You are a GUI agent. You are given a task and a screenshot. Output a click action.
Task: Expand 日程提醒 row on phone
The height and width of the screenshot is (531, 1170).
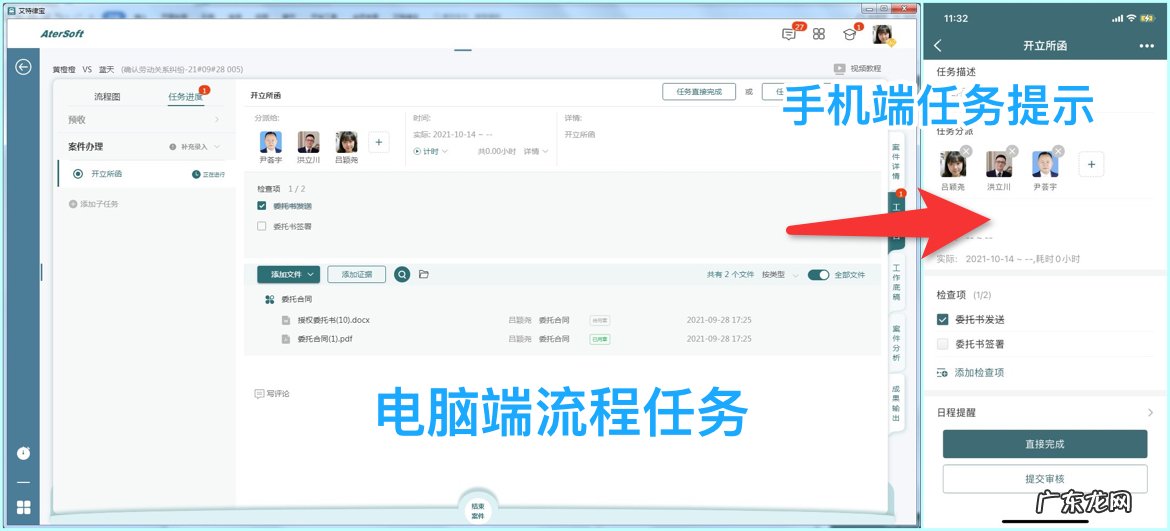point(1045,412)
